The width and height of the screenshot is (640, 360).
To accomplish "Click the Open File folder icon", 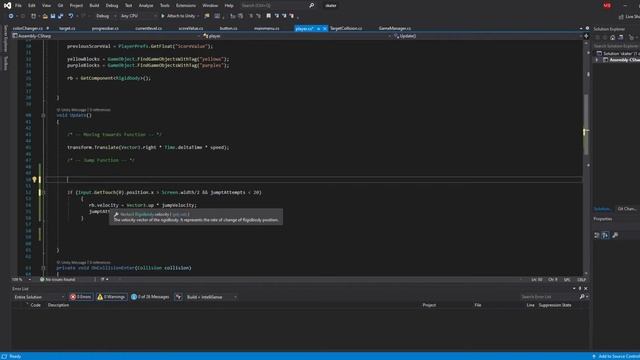I will tap(45, 16).
